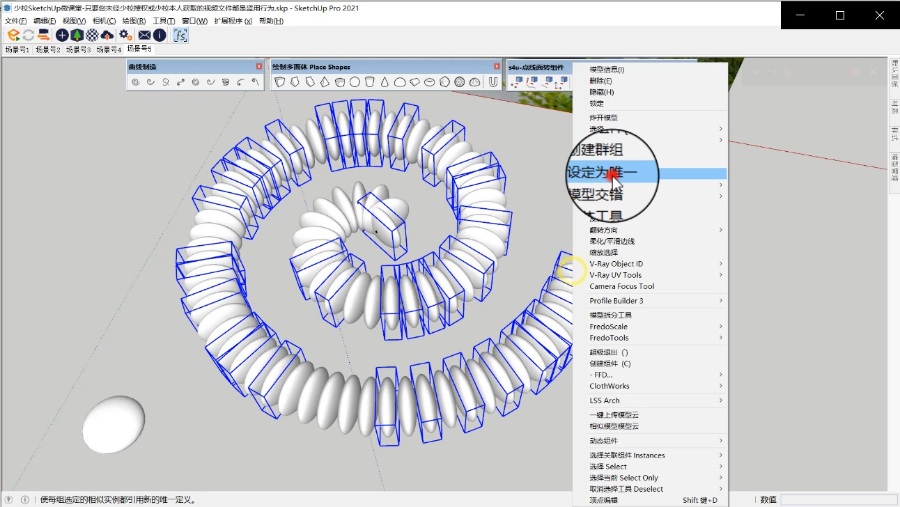Choose 删除(E) in context menu
Image resolution: width=900 pixels, height=507 pixels.
coord(650,81)
